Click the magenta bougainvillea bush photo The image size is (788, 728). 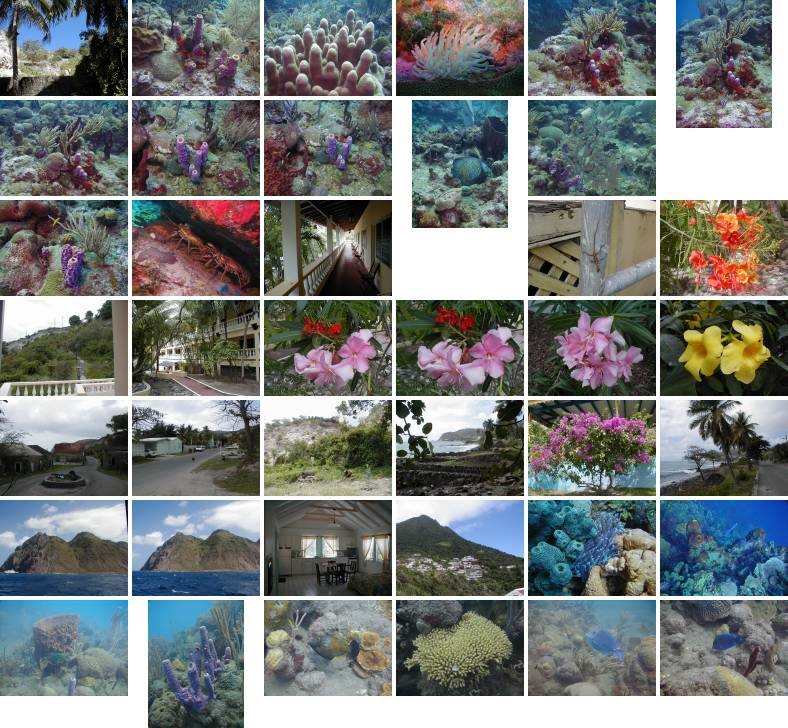click(x=592, y=448)
